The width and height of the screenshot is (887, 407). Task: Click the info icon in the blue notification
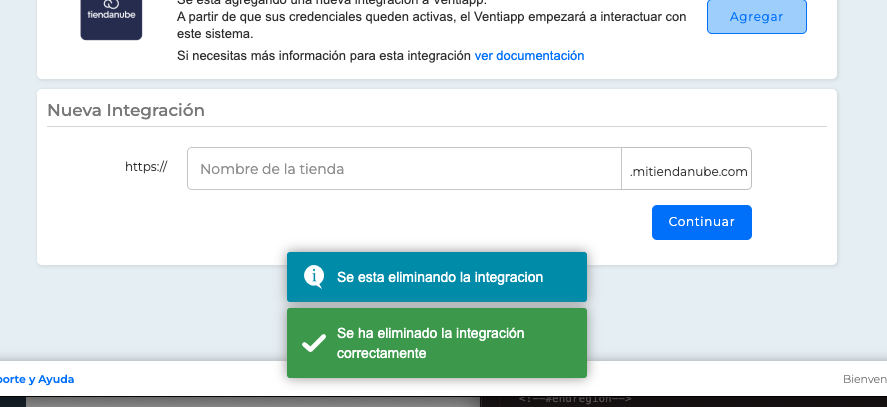(314, 277)
